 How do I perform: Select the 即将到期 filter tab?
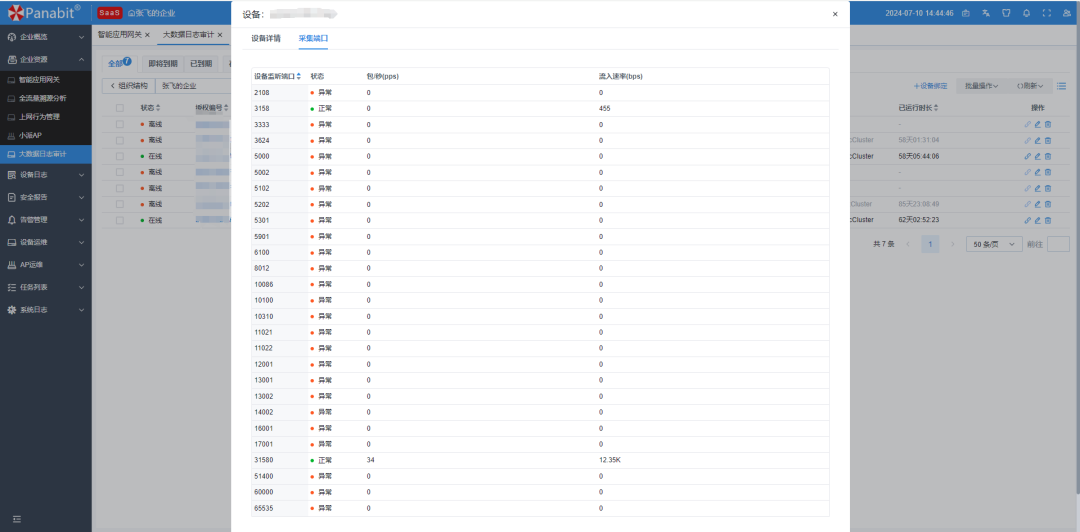point(163,63)
